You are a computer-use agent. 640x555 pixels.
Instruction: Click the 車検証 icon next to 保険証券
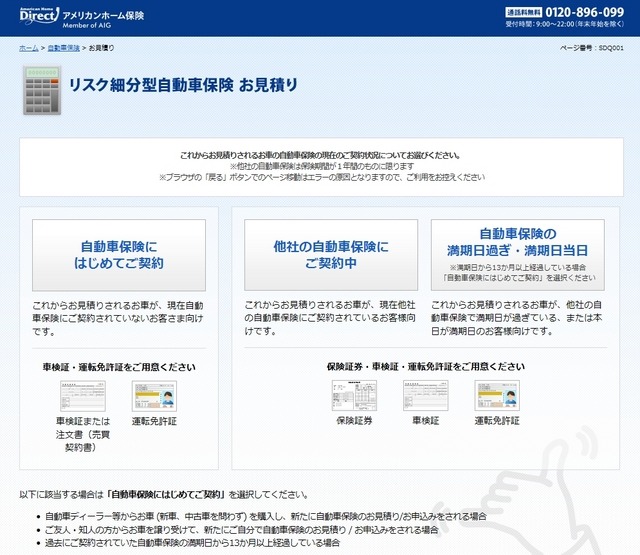point(426,396)
